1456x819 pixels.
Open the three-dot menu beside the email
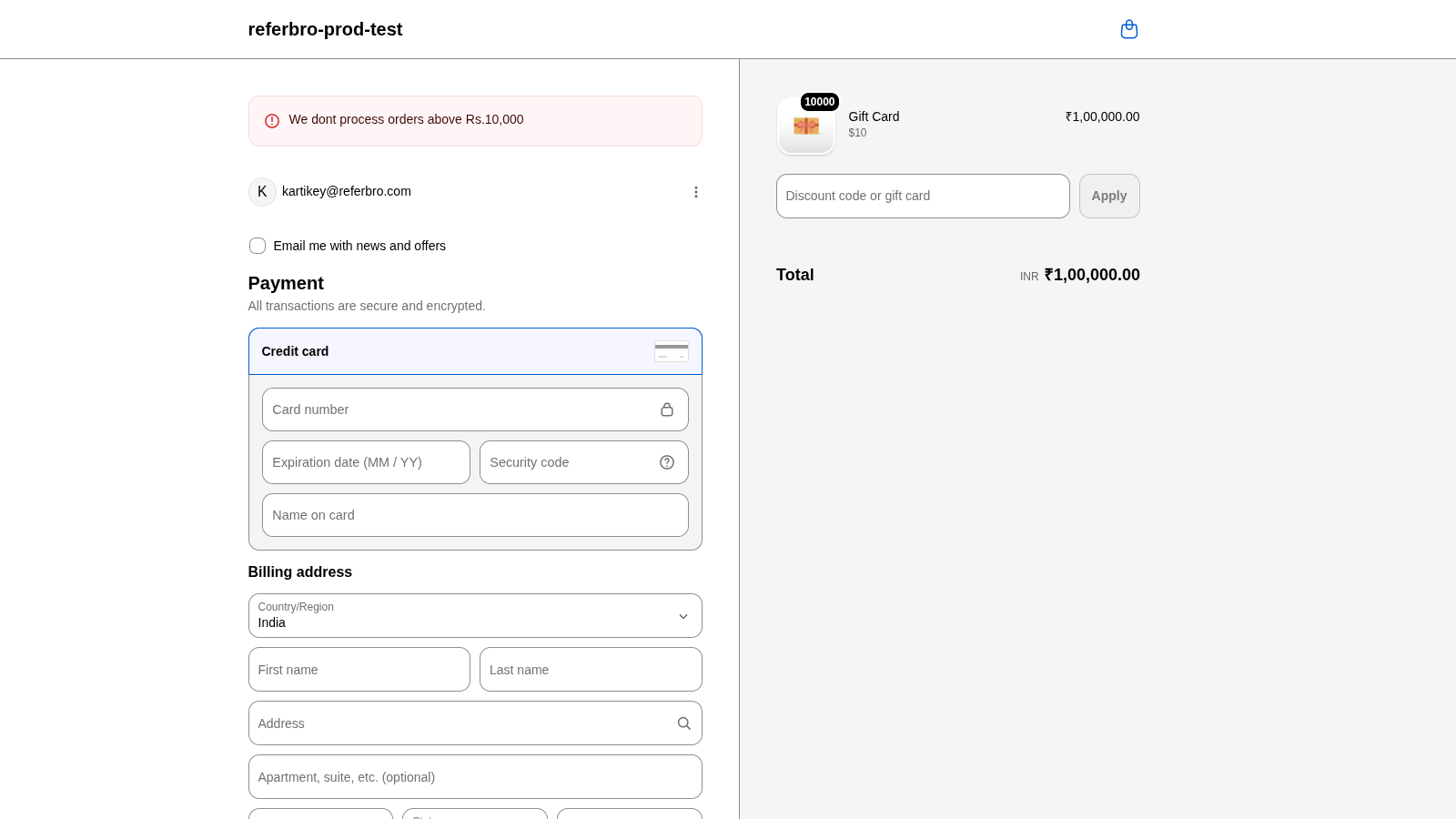(x=695, y=192)
